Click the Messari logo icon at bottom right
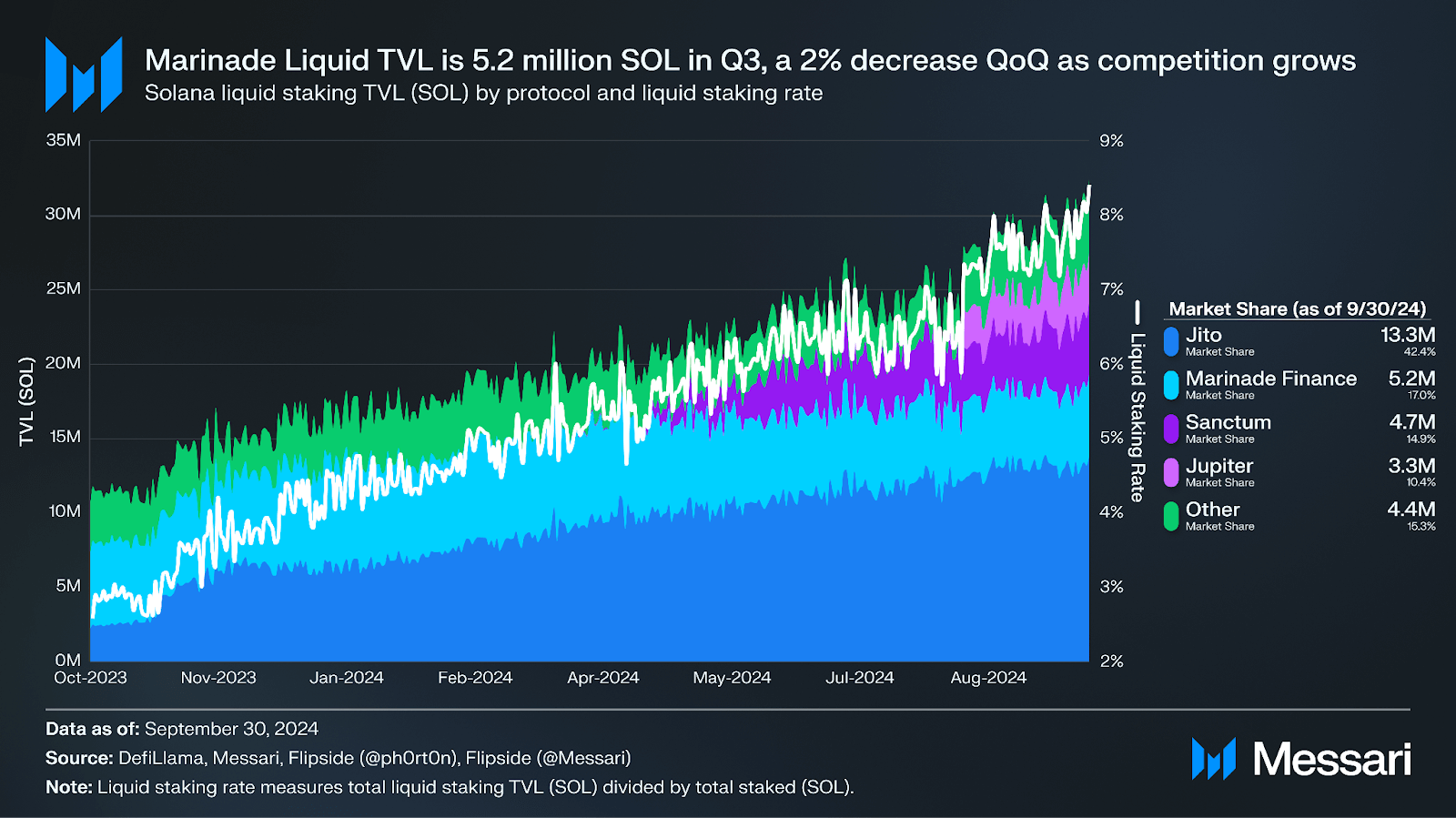This screenshot has height=818, width=1456. click(x=1213, y=759)
